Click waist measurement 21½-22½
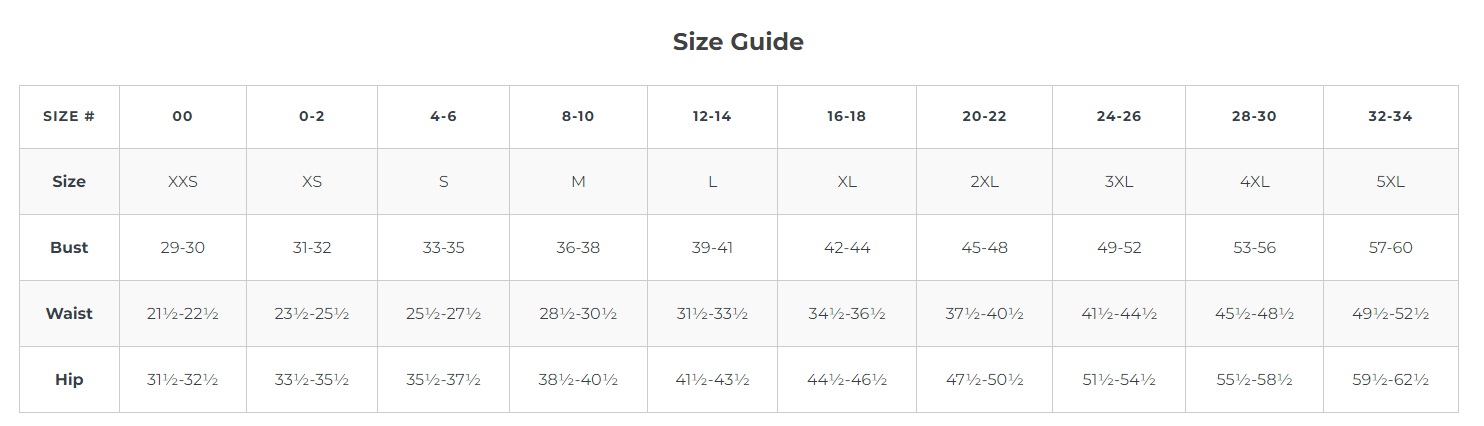The width and height of the screenshot is (1484, 426). point(182,314)
